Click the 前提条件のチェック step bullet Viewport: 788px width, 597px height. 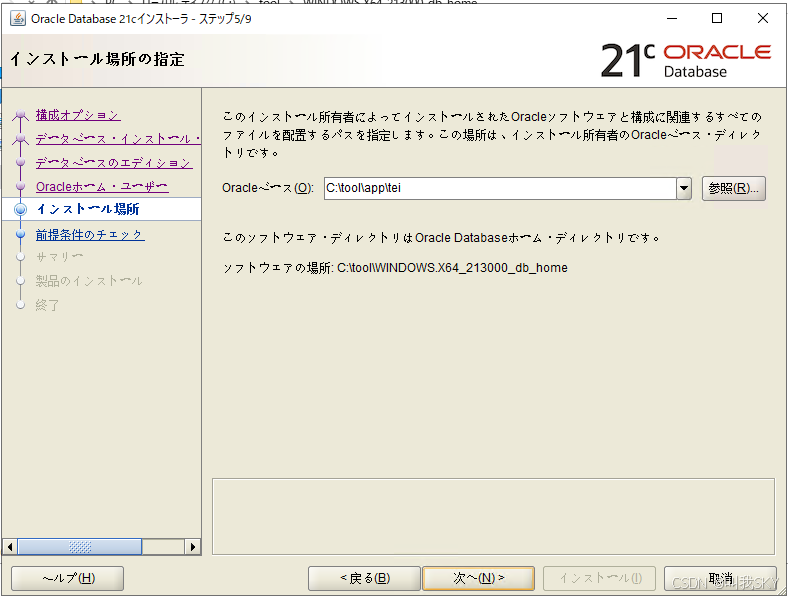(21, 234)
